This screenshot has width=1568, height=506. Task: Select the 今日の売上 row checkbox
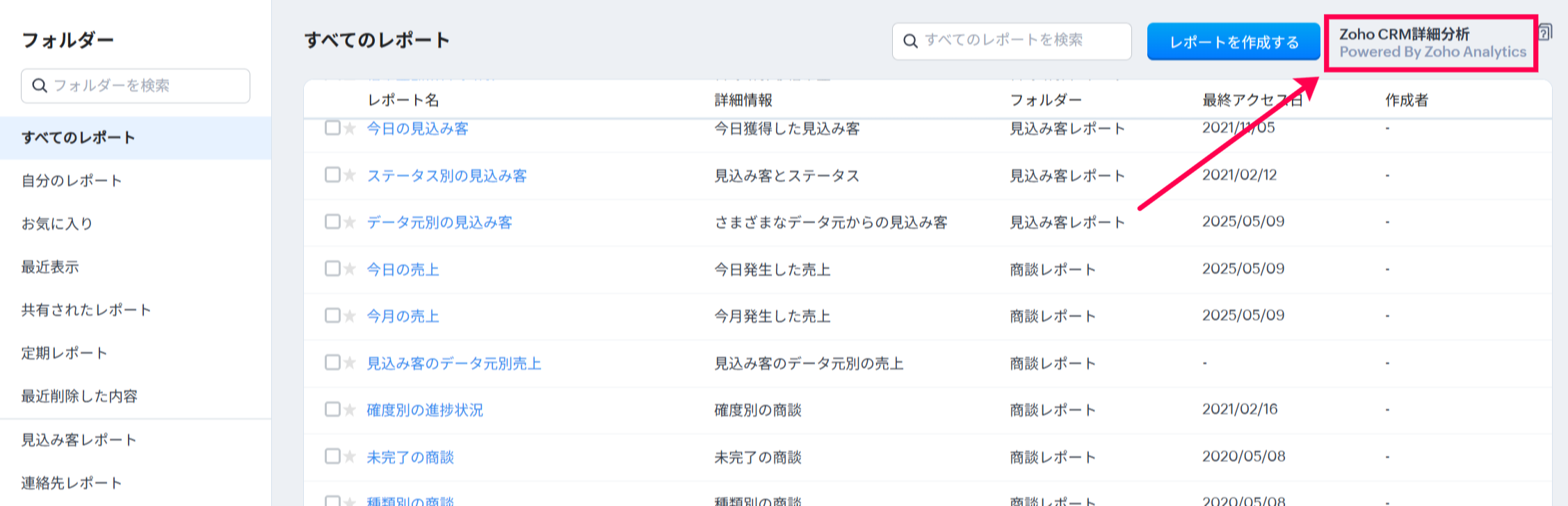coord(332,268)
